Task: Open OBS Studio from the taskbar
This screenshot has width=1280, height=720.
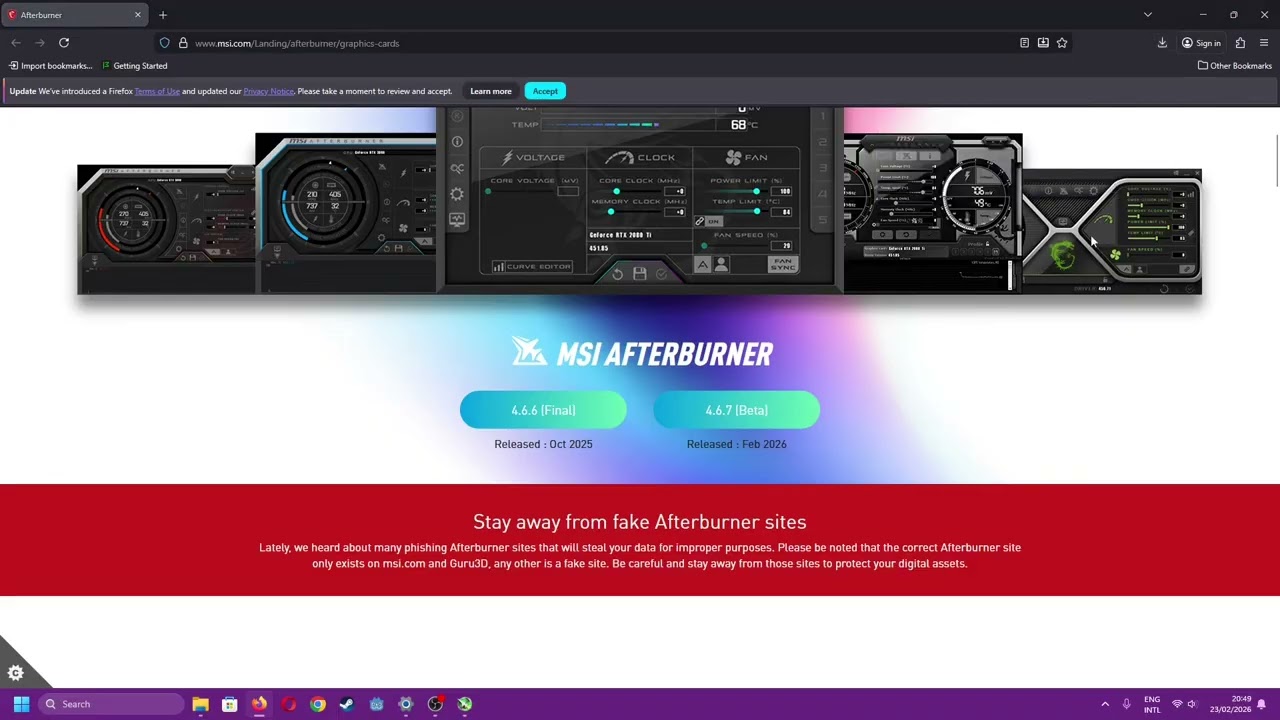Action: (x=435, y=704)
